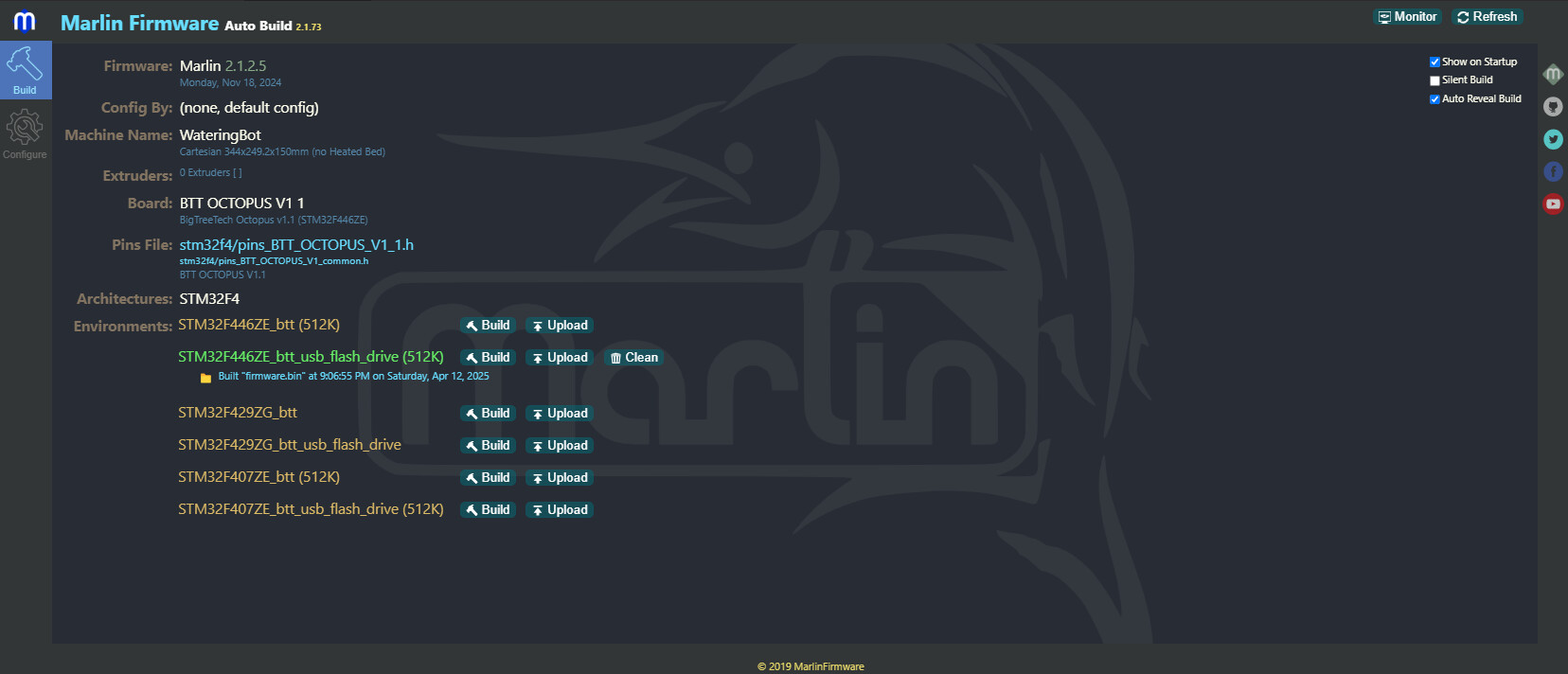
Task: Click the Marlin logo icon at top-left
Action: (25, 21)
